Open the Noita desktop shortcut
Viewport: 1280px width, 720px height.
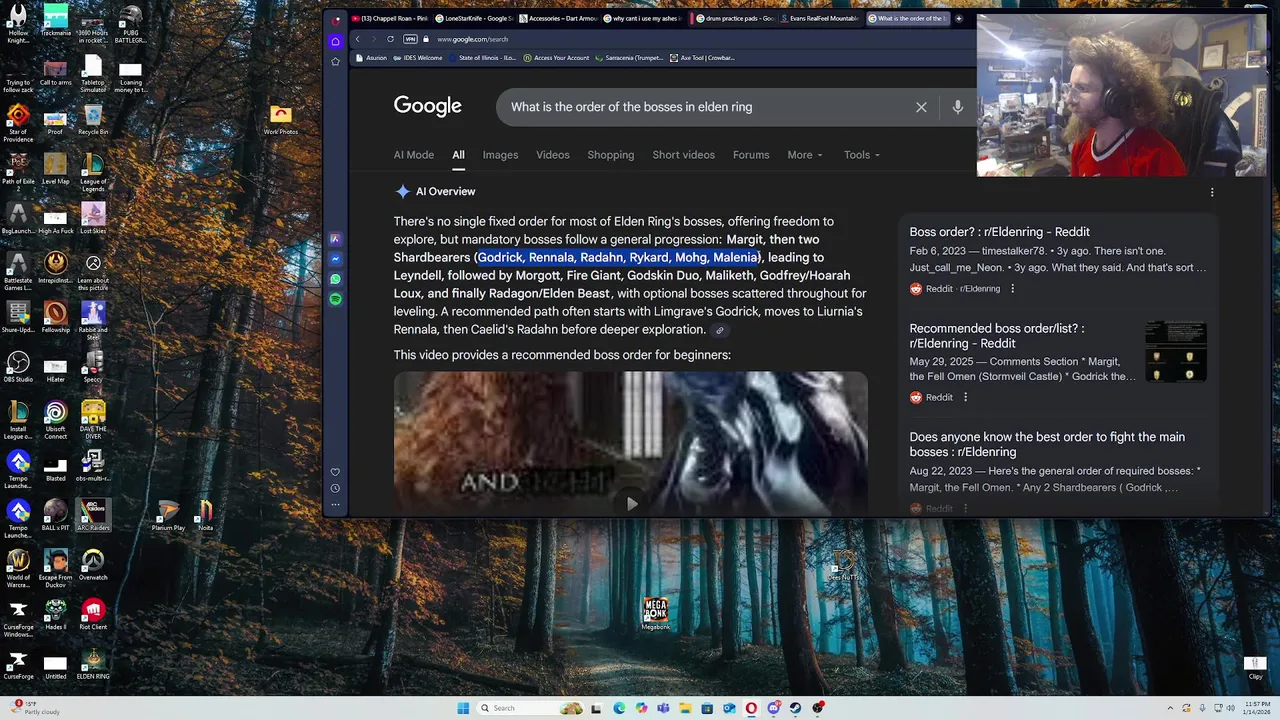[205, 515]
